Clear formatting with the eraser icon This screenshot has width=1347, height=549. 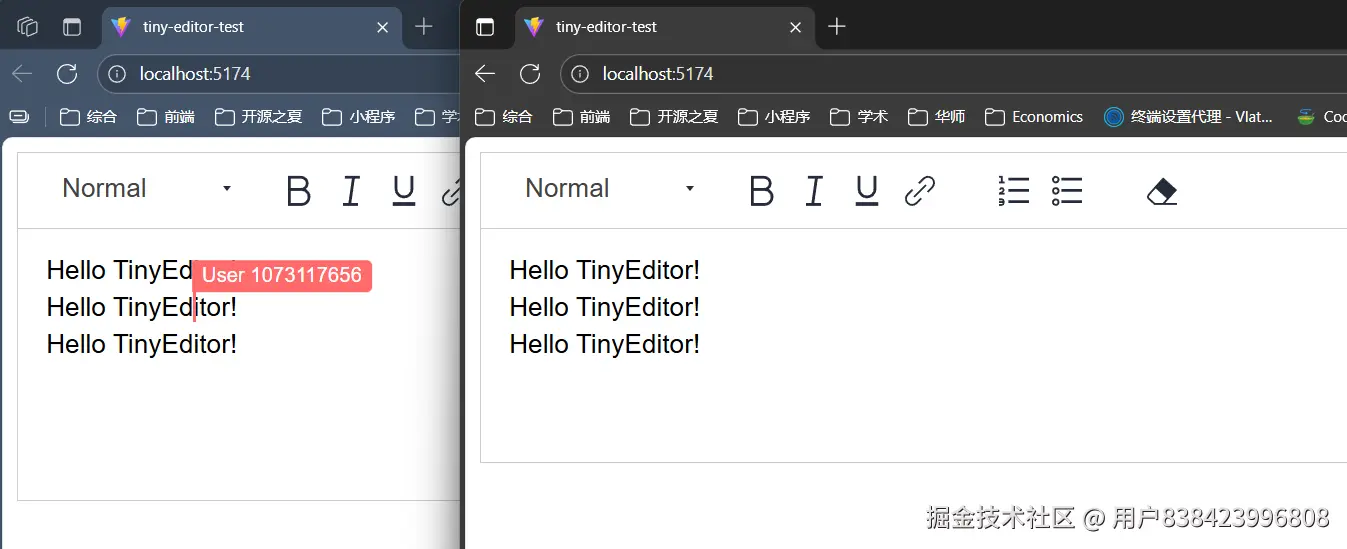pos(1161,190)
